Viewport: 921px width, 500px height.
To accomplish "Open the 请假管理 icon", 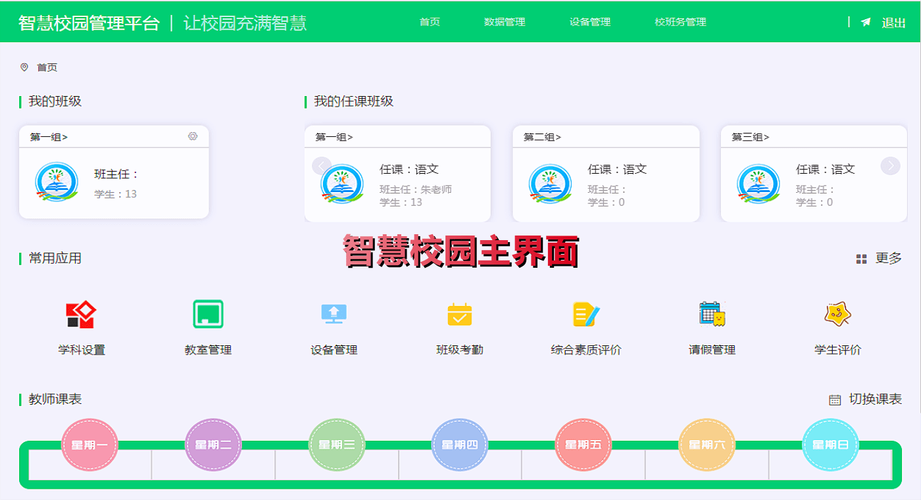I will 711,315.
